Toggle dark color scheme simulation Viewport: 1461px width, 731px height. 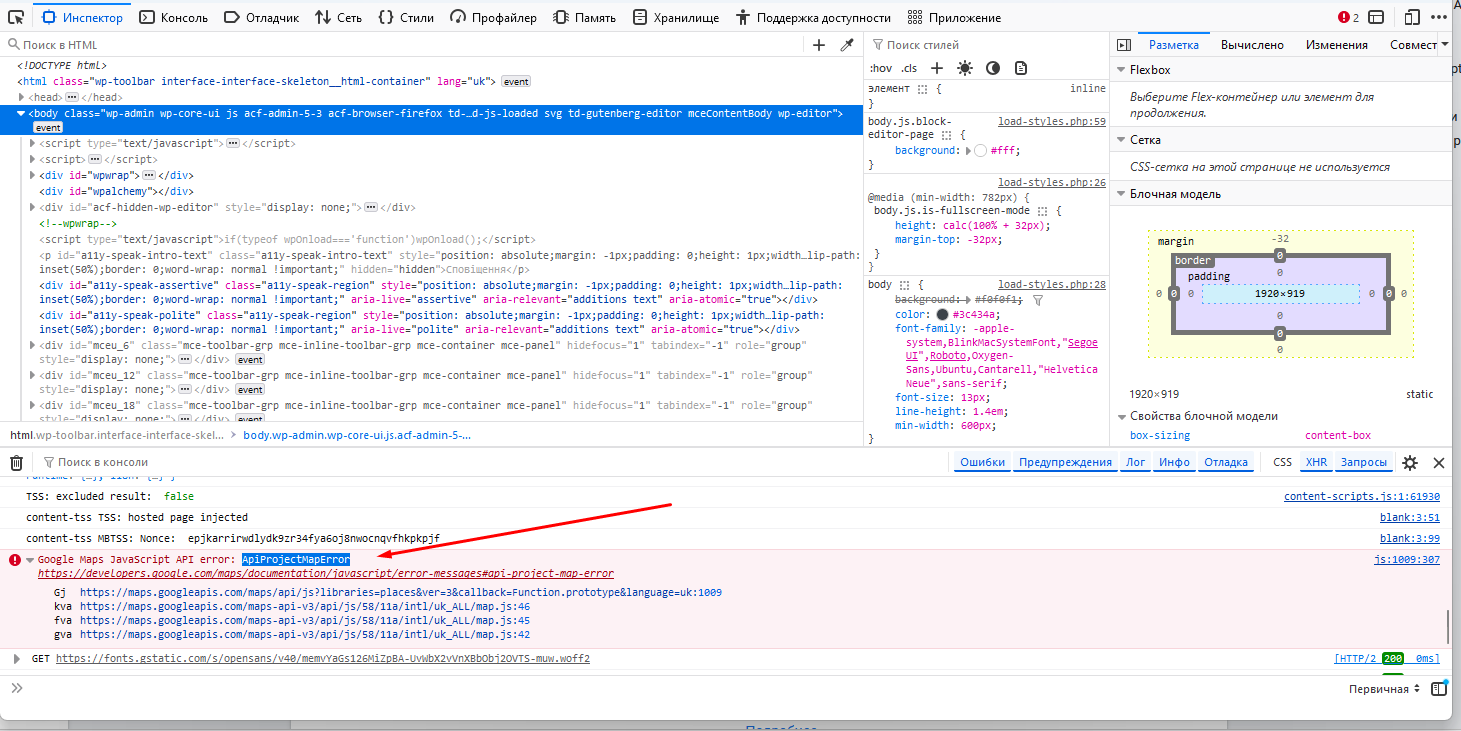[993, 68]
